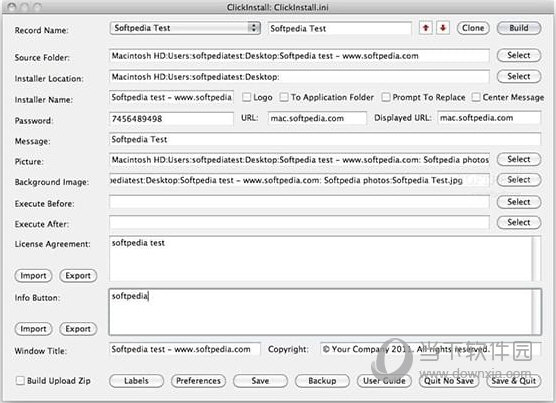This screenshot has width=556, height=403.
Task: Import Info Button text
Action: 33,329
